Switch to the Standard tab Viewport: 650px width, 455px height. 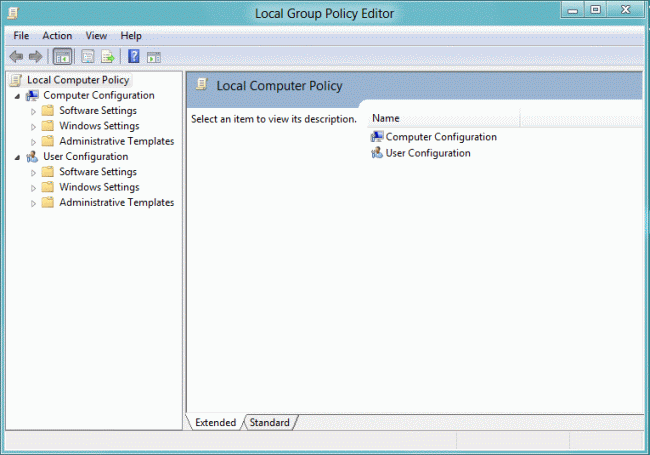[270, 422]
